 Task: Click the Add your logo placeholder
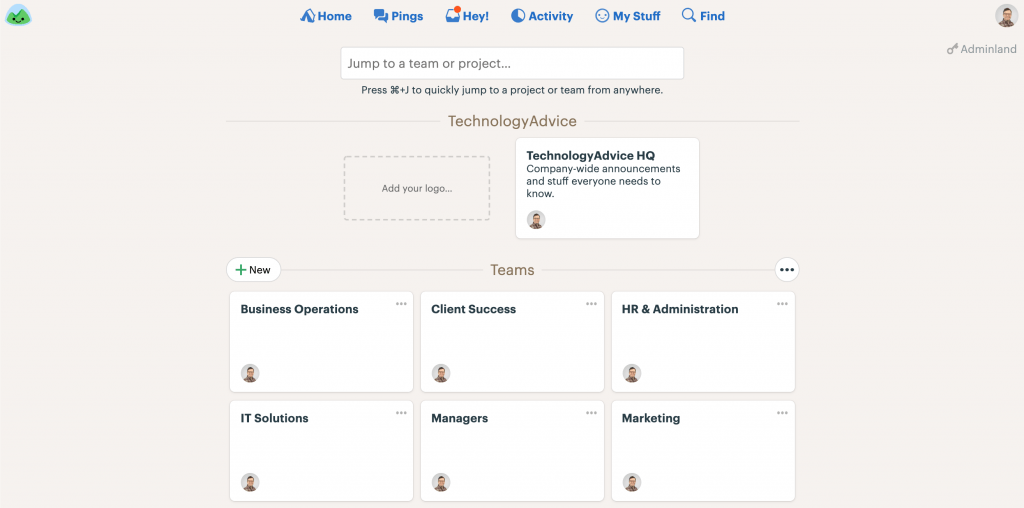pos(417,188)
